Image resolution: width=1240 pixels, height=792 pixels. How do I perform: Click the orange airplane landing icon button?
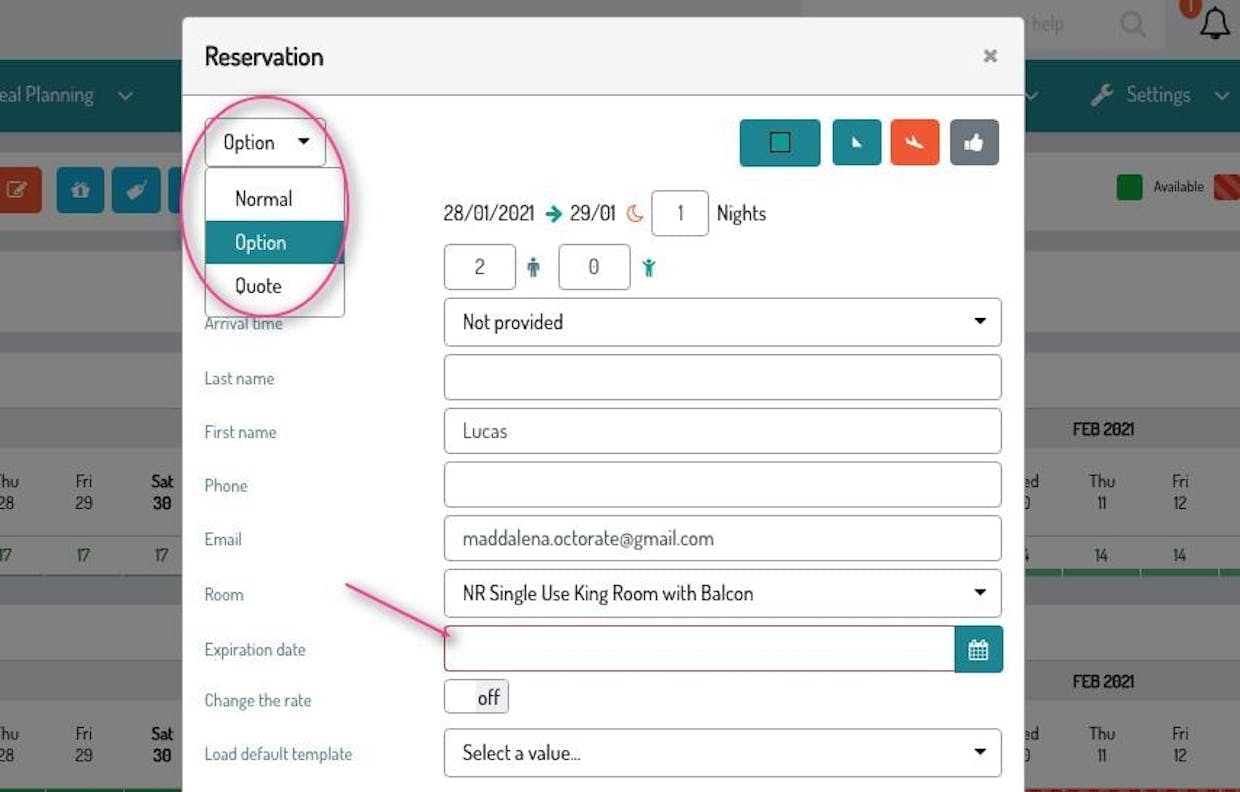coord(915,142)
